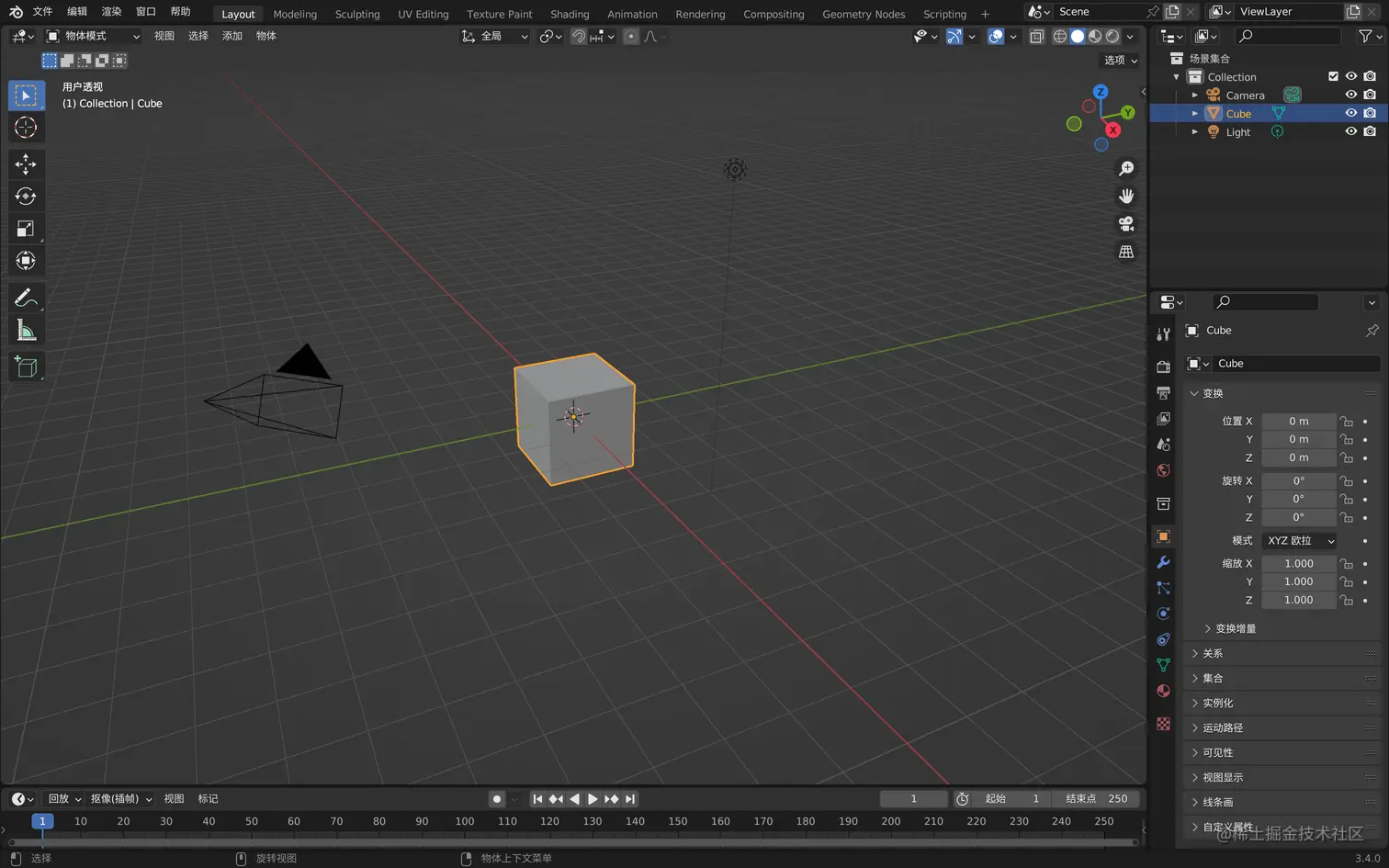Open the XYZ 欧拉 rotation mode dropdown

(1298, 541)
